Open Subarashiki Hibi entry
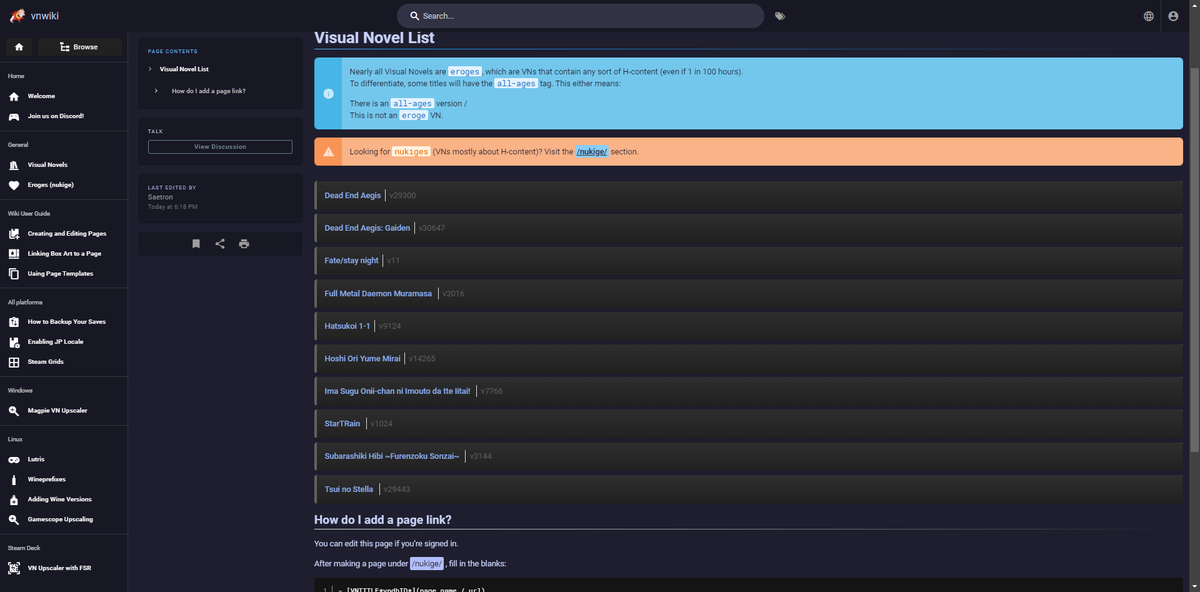The height and width of the screenshot is (592, 1200). (392, 456)
